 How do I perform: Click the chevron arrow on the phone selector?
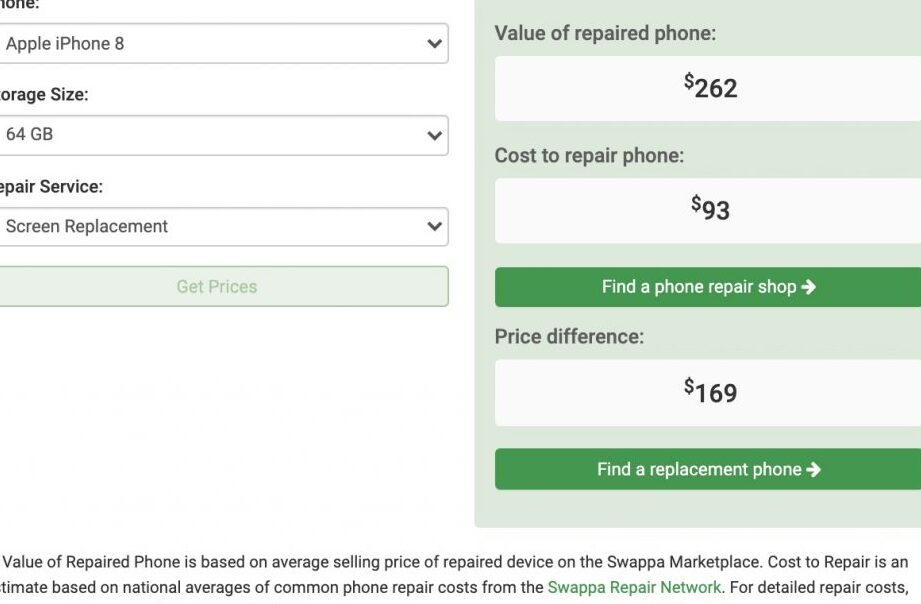[434, 44]
